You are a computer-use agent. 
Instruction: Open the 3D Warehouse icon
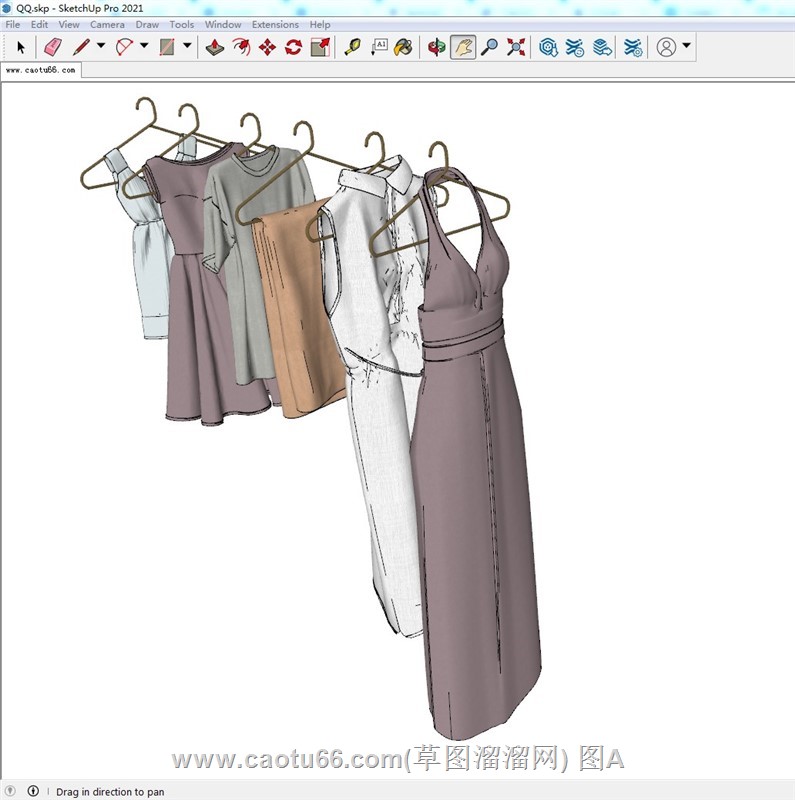pos(548,47)
